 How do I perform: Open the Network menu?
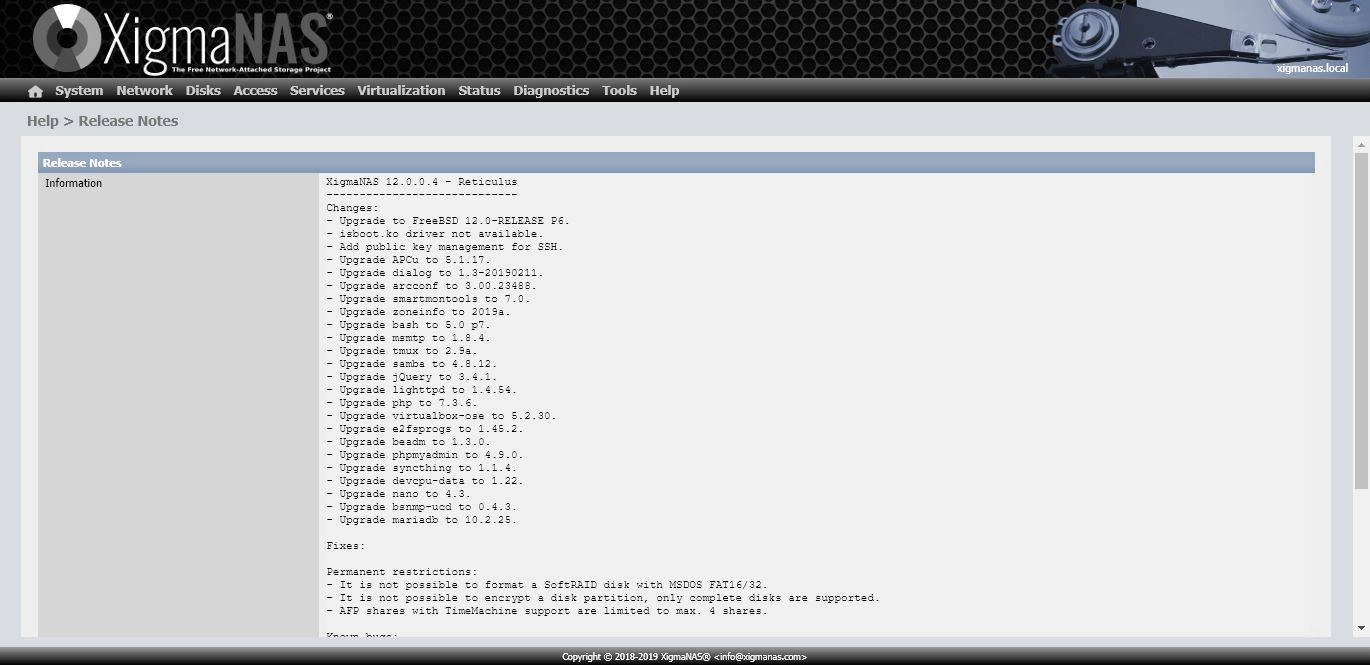(144, 91)
